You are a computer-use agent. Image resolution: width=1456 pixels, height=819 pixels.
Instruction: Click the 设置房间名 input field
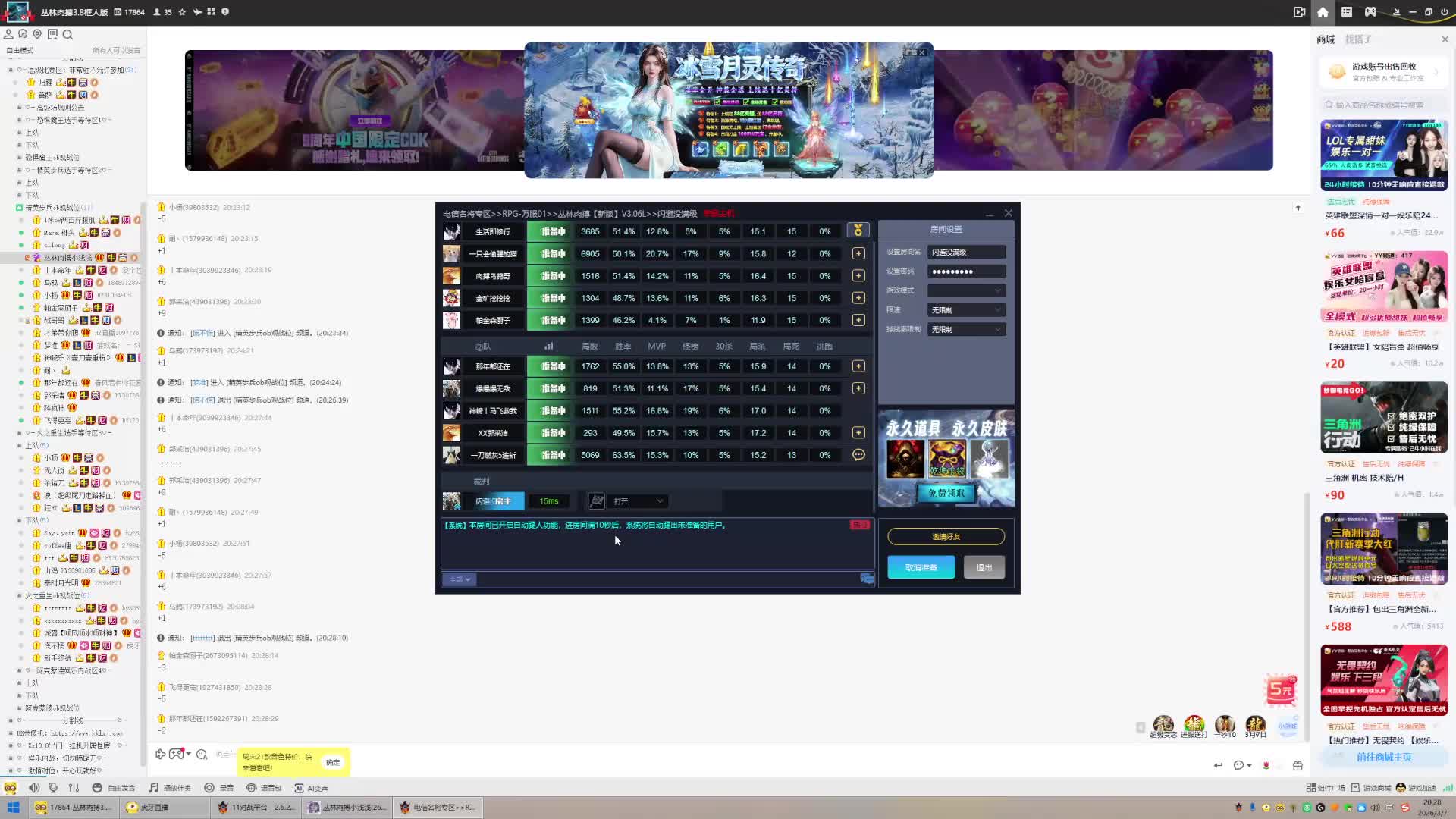[966, 252]
